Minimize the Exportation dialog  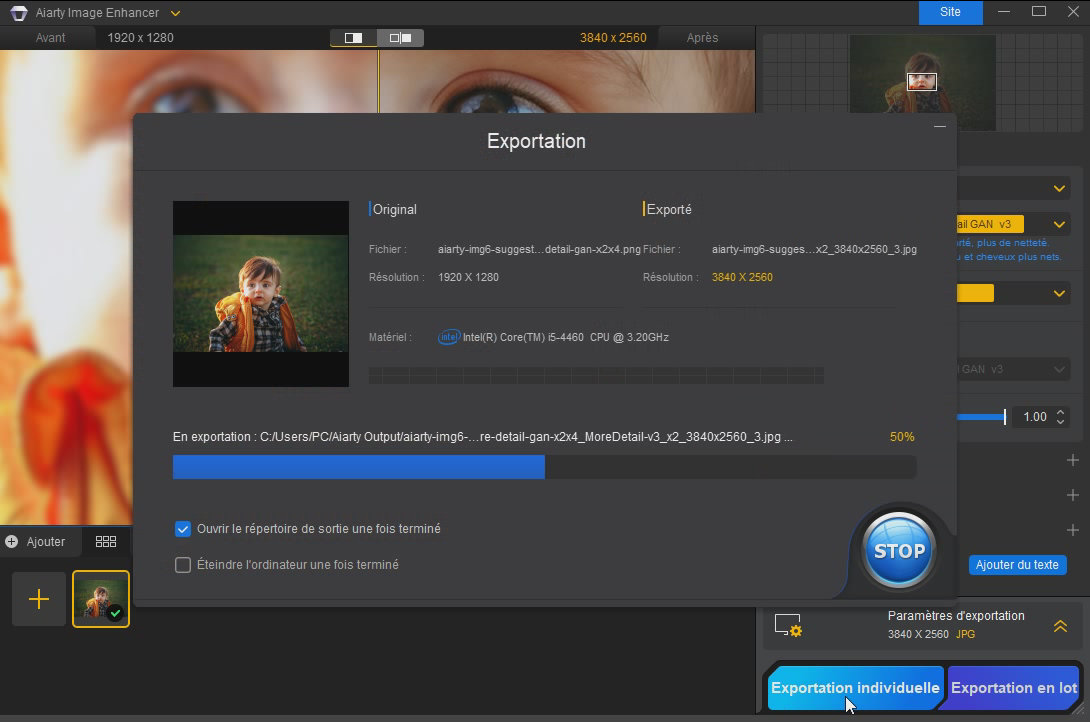(x=939, y=127)
